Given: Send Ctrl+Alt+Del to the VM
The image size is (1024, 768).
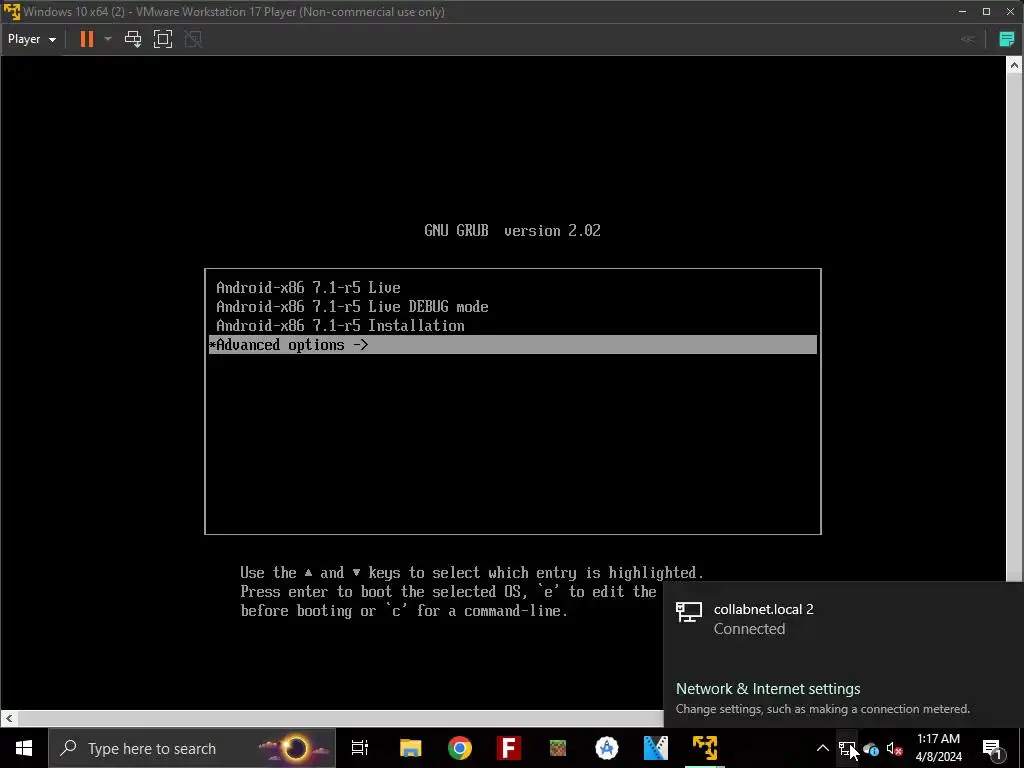Looking at the screenshot, I should click(x=133, y=39).
